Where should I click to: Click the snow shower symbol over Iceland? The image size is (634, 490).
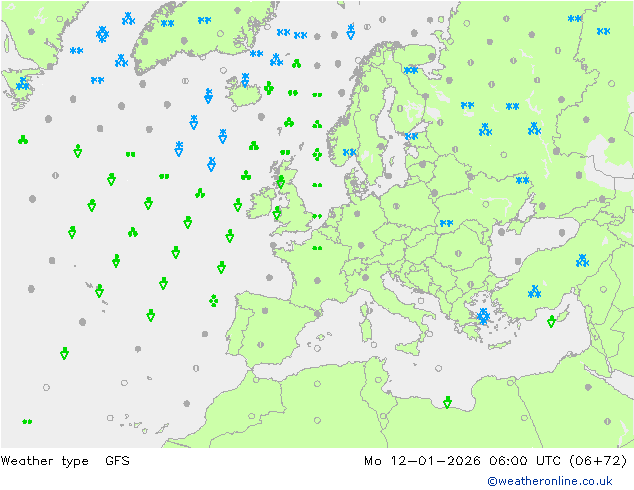point(245,80)
